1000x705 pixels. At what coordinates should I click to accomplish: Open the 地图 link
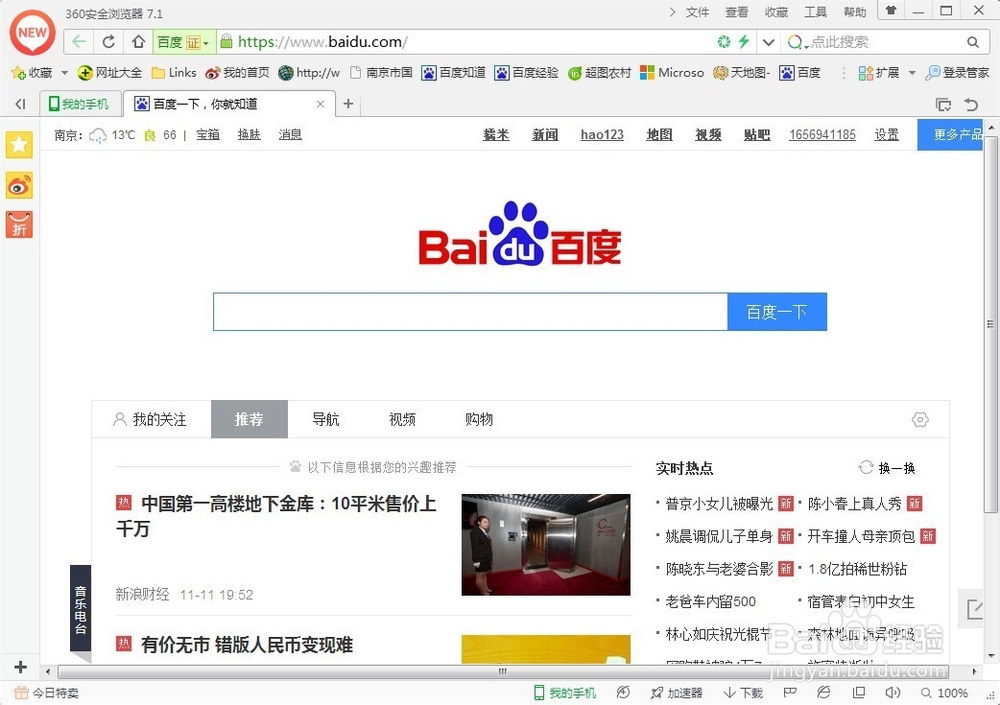659,135
